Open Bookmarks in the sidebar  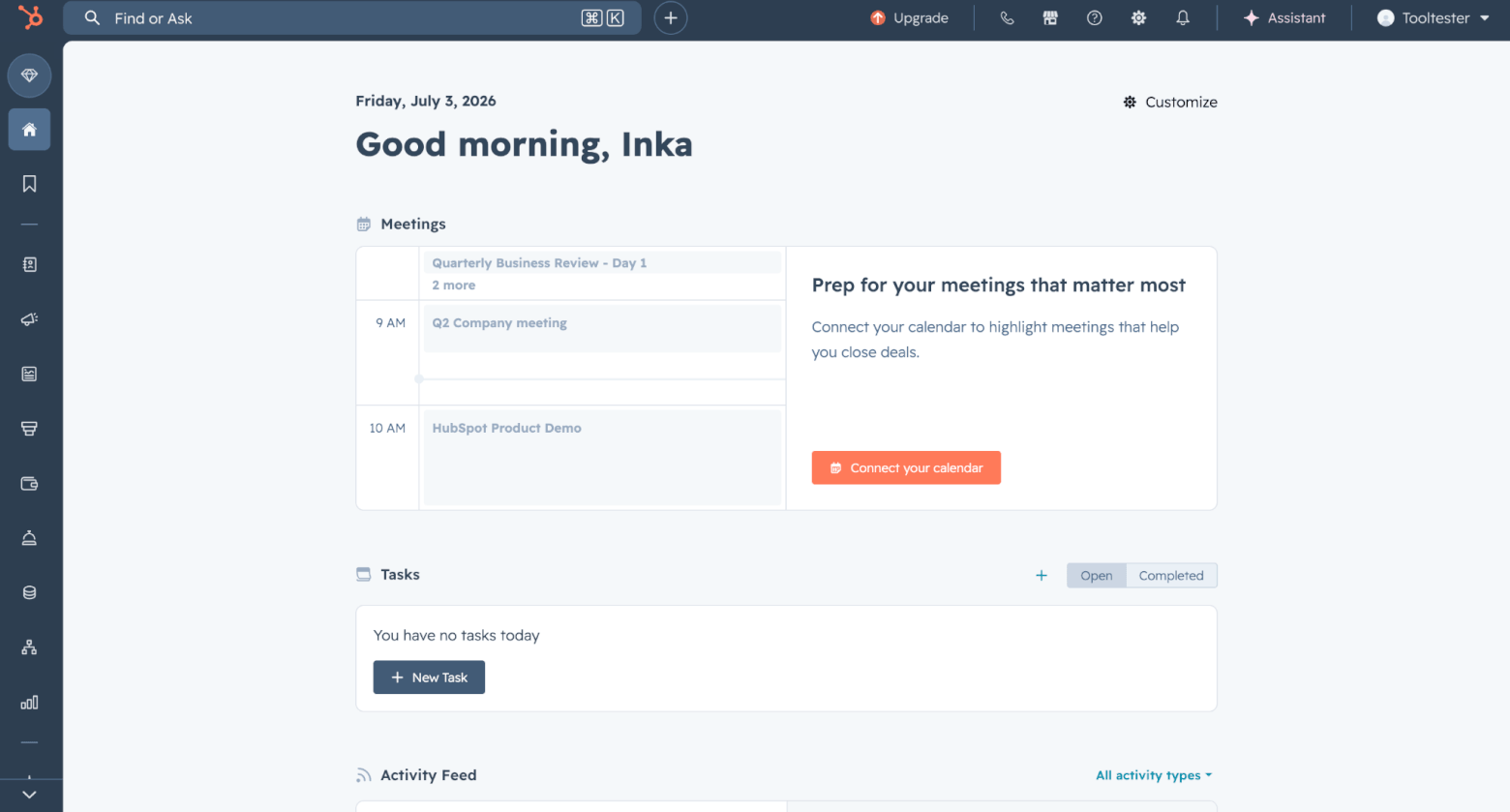click(29, 184)
